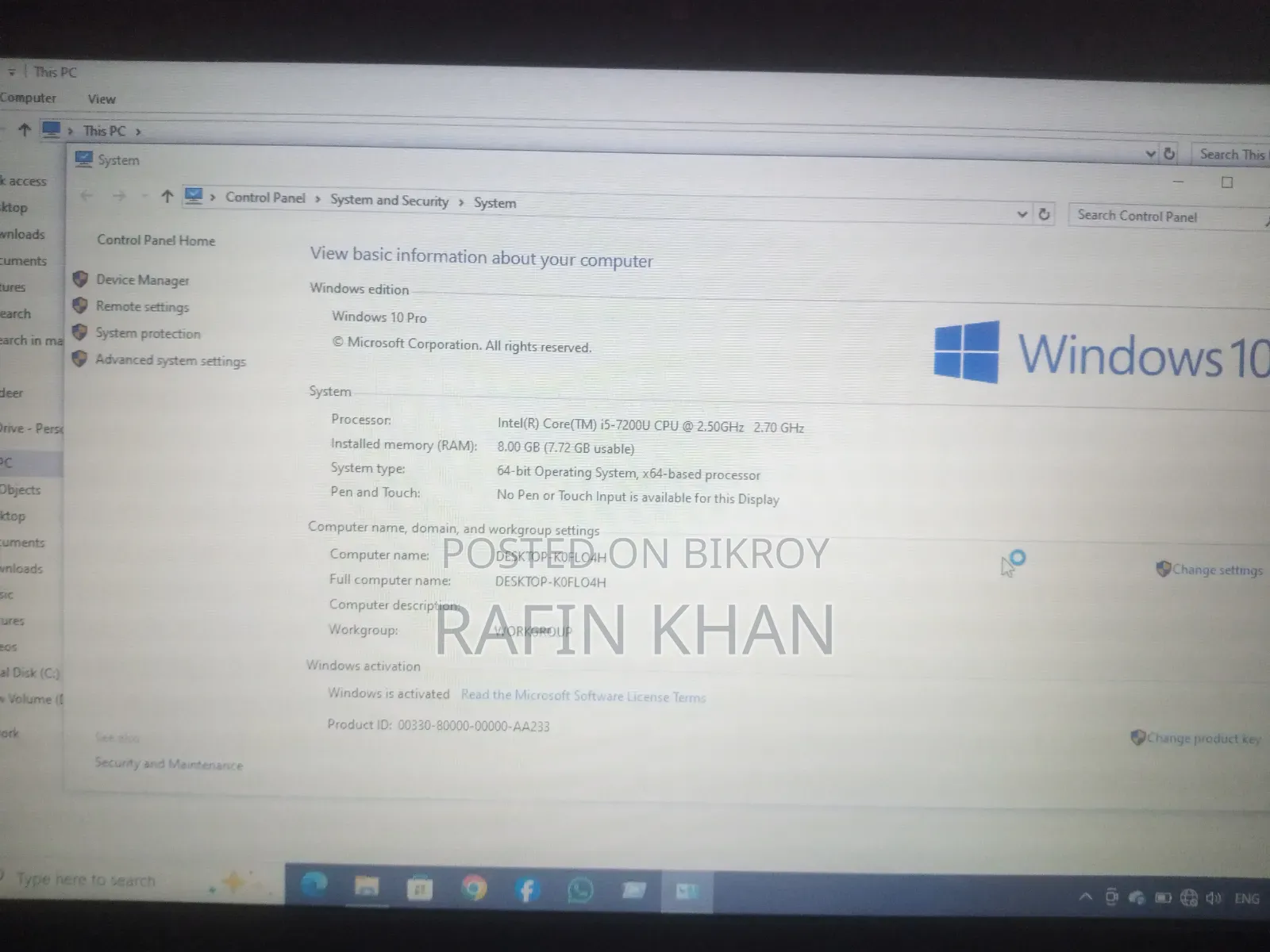Open File Explorer from the taskbar
Screen dimensions: 1270x952
click(x=366, y=887)
